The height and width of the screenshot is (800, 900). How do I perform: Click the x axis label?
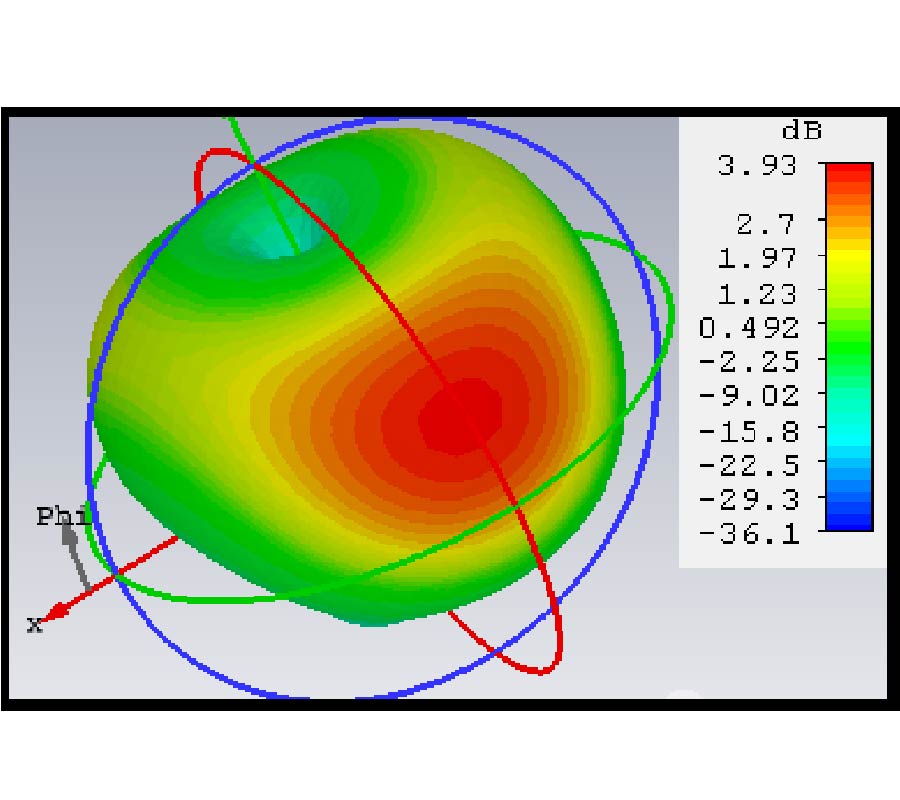34,625
